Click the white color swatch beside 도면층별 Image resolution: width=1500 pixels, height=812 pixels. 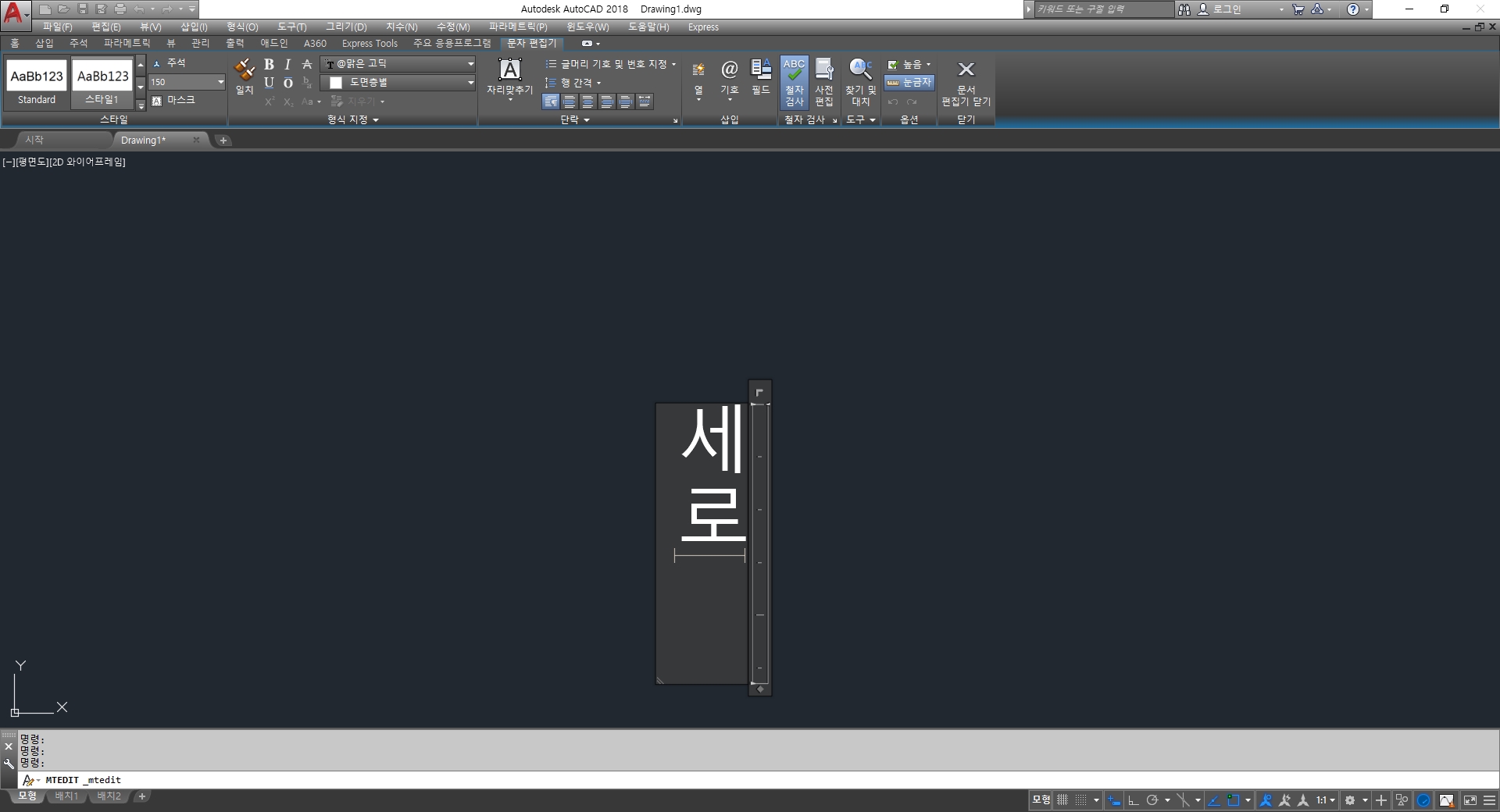336,83
